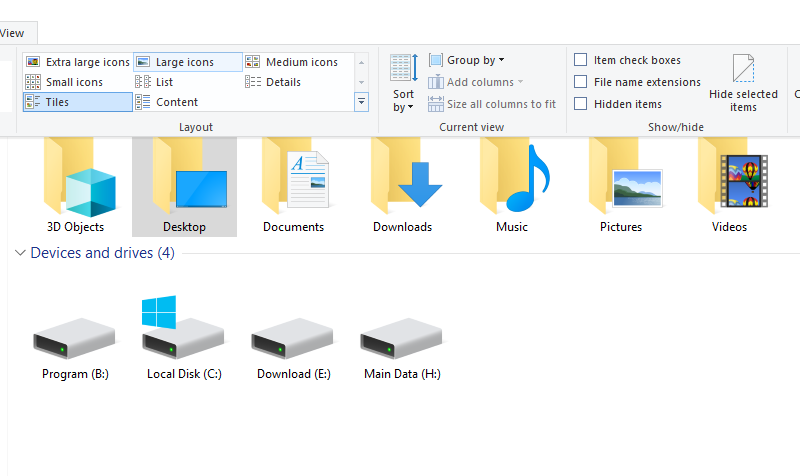
Task: Select the 3D Objects folder
Action: [x=76, y=186]
